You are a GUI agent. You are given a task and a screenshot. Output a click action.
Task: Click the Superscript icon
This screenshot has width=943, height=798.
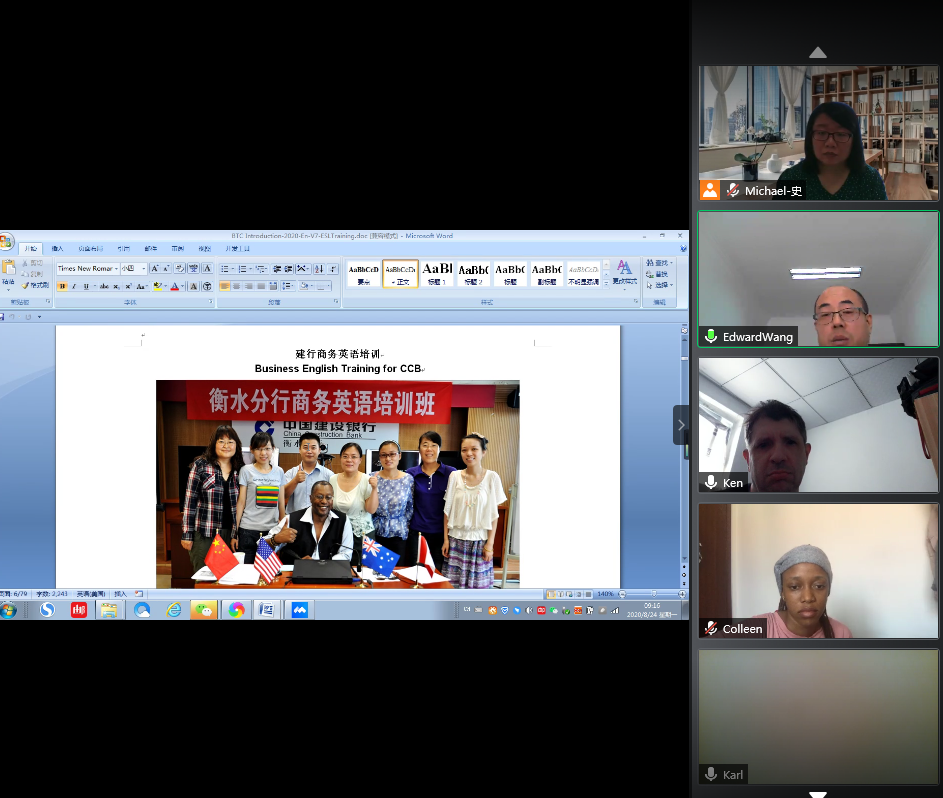pos(128,286)
